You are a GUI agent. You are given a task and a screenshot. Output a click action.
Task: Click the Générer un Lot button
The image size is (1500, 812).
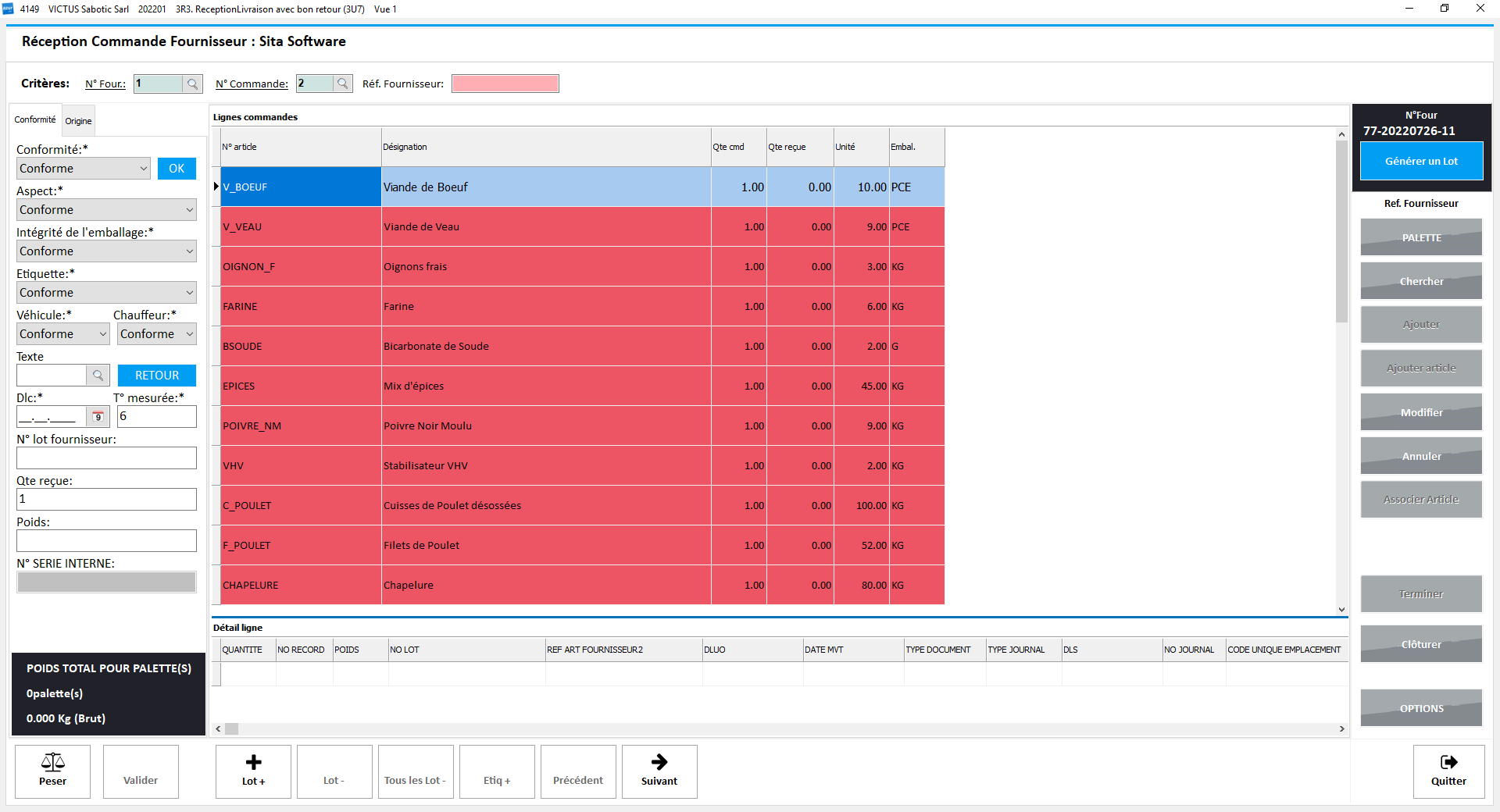click(x=1421, y=162)
